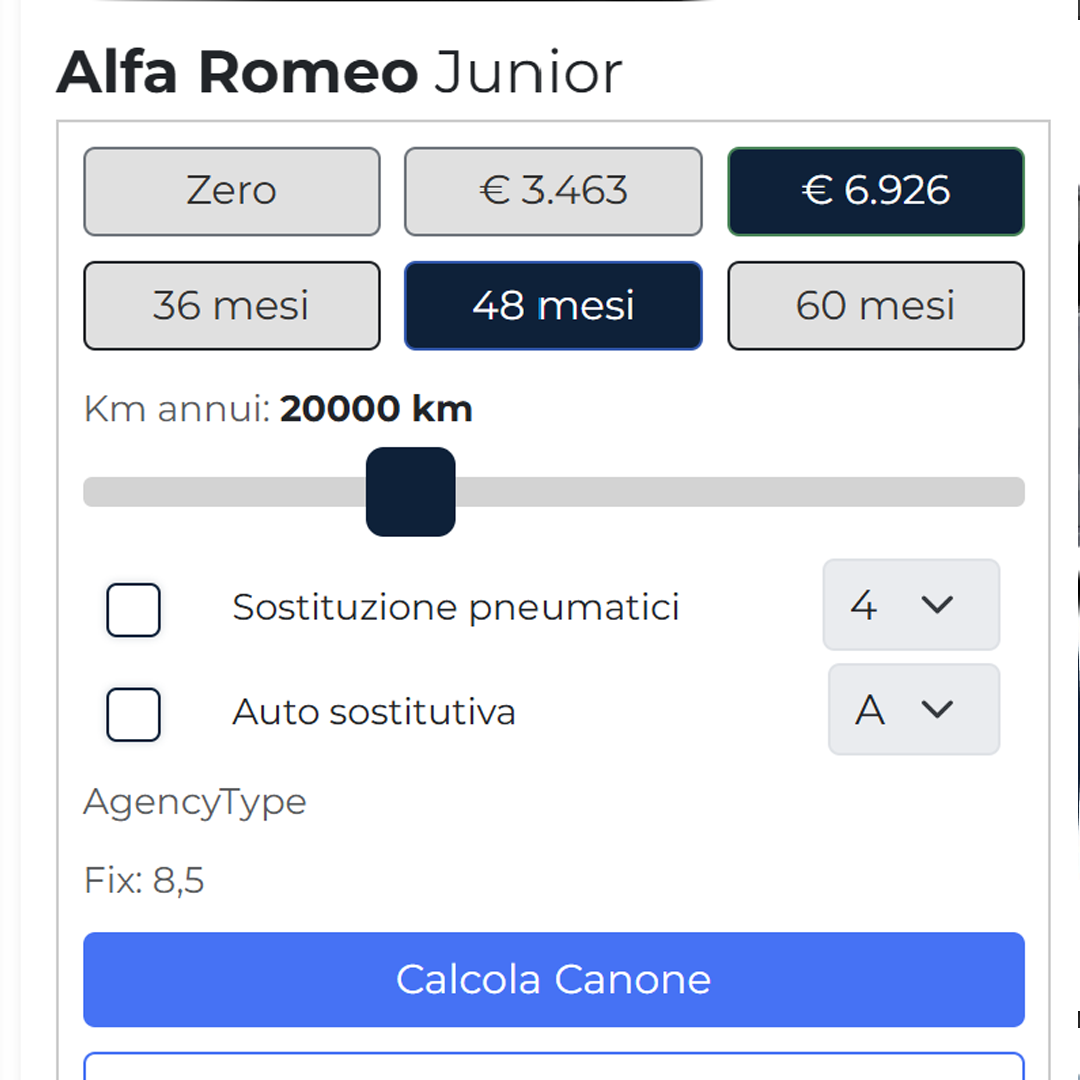Click the AgencyType text label
This screenshot has height=1080, width=1080.
(x=195, y=802)
